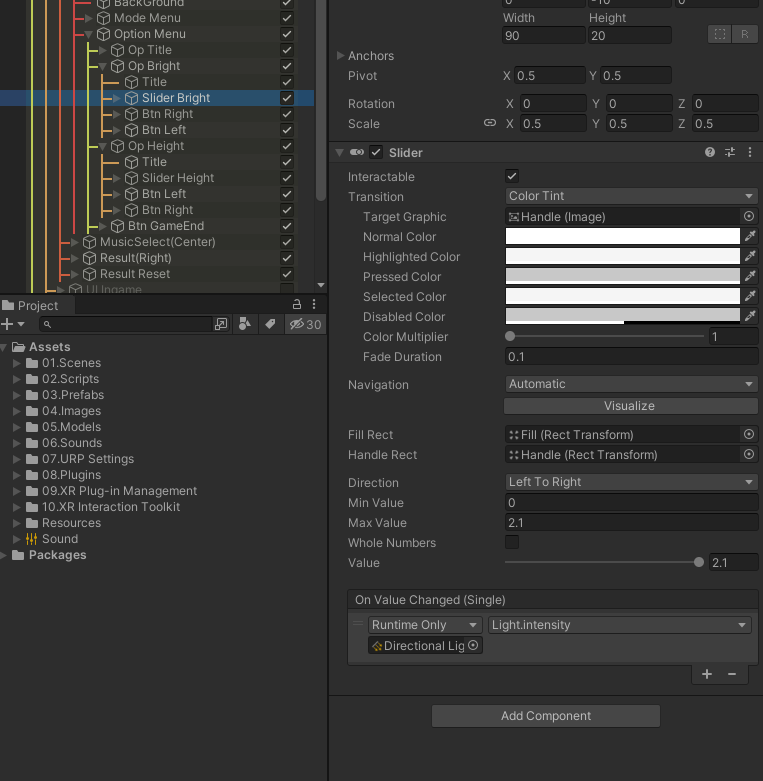Toggle constrained proportions link for Scale
This screenshot has height=781, width=763.
point(490,123)
